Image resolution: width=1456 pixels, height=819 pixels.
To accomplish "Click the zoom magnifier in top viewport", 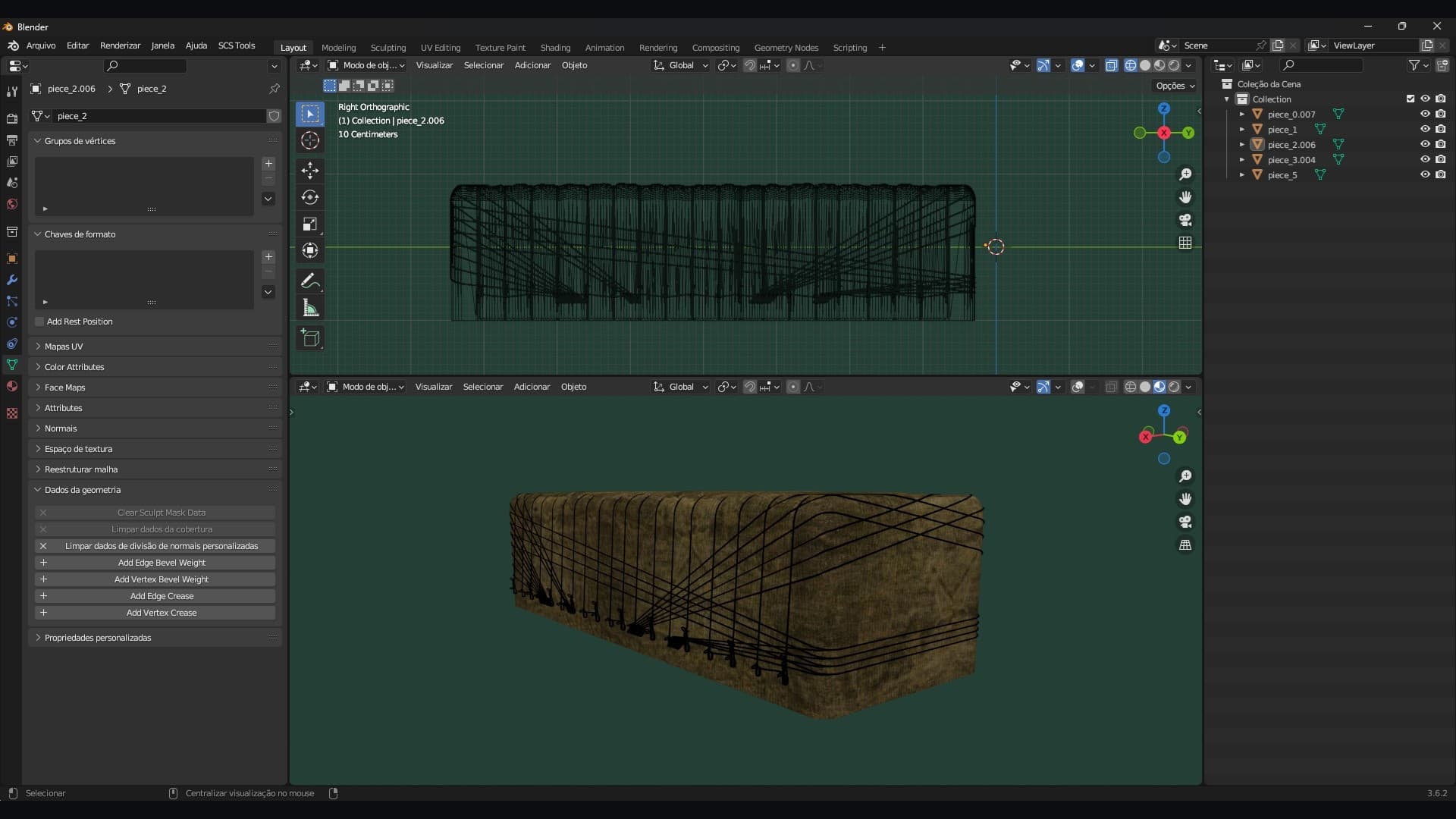I will tap(1185, 174).
